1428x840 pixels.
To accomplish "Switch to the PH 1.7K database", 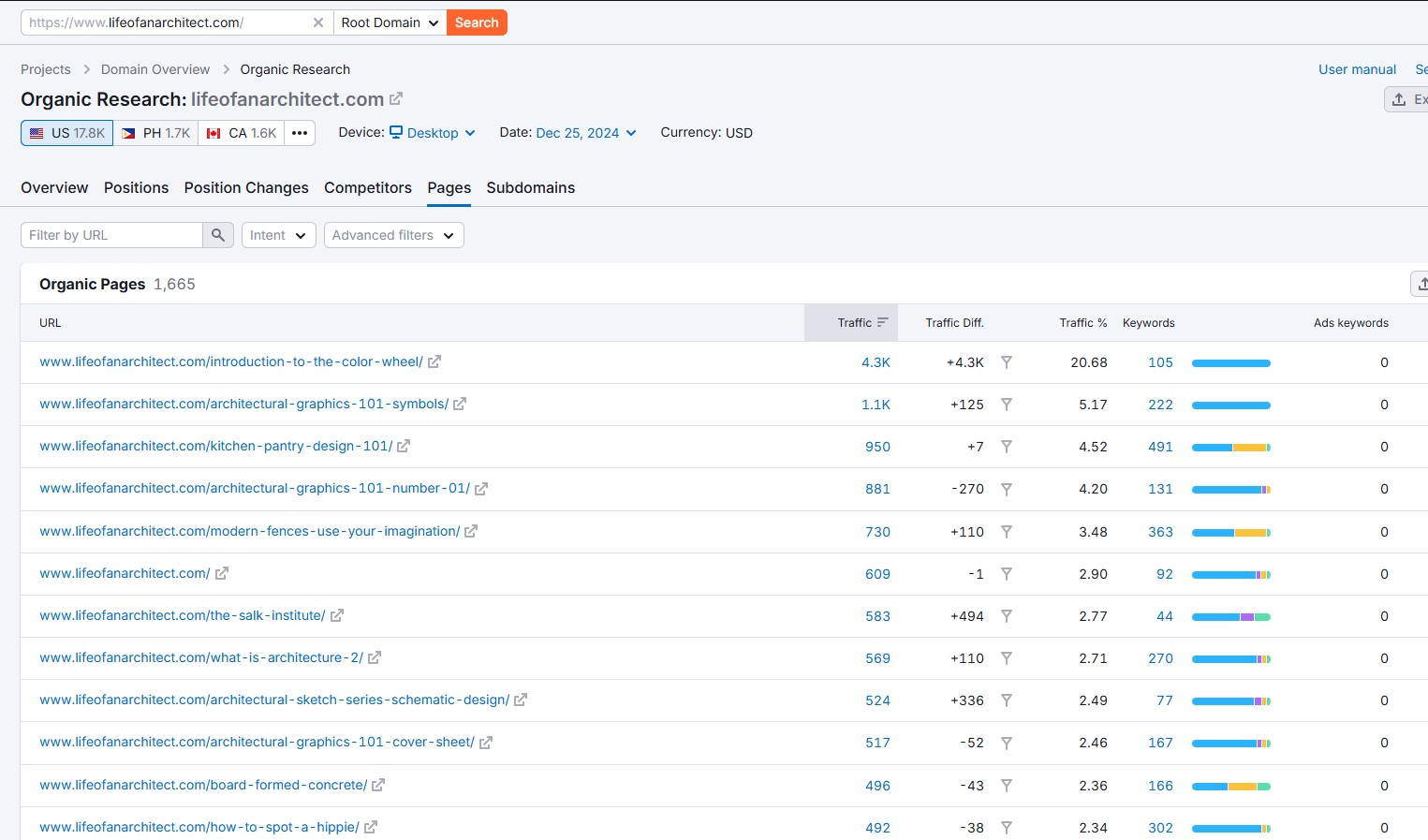I will [x=155, y=133].
